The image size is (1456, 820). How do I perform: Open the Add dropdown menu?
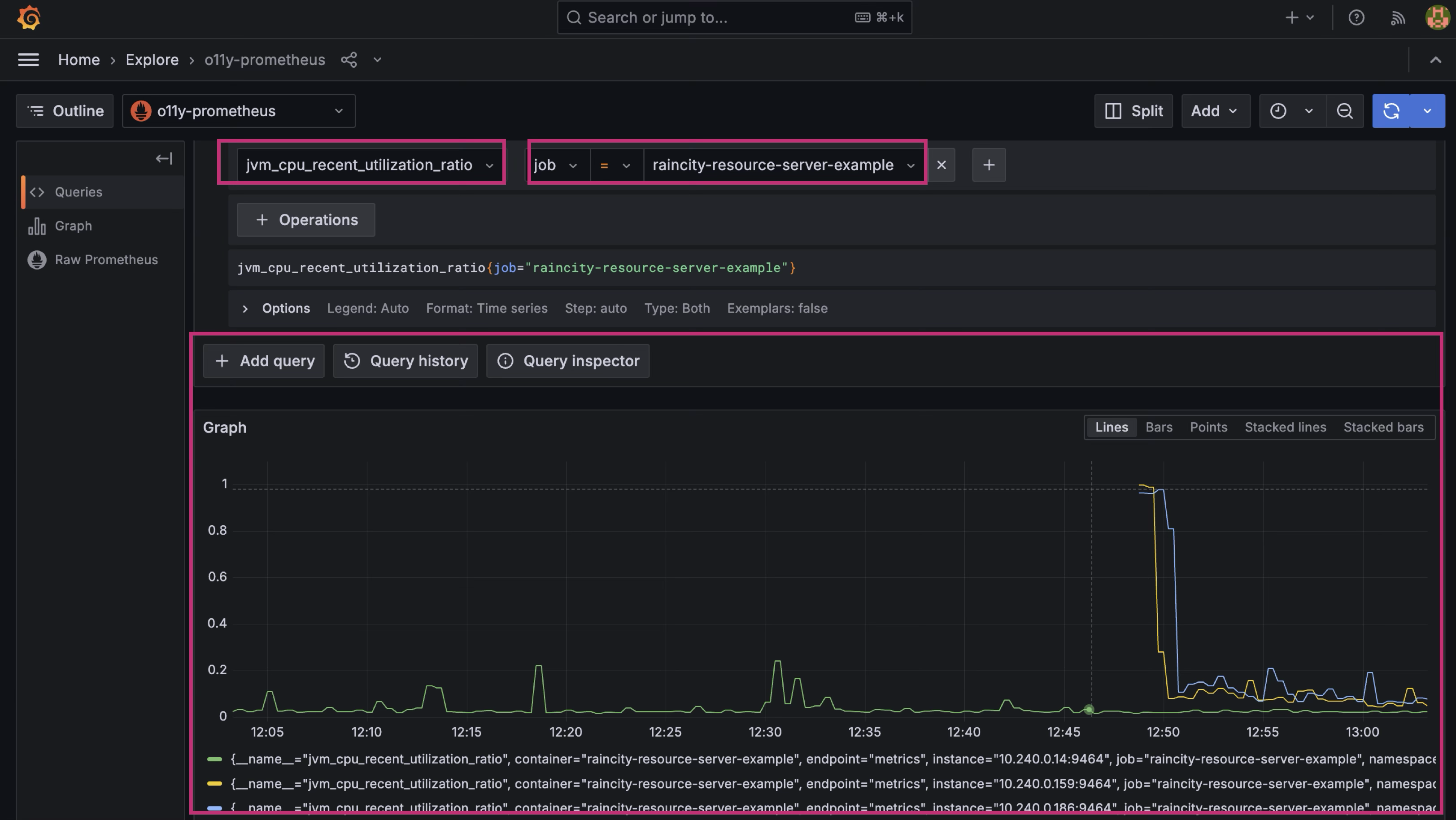[1215, 111]
